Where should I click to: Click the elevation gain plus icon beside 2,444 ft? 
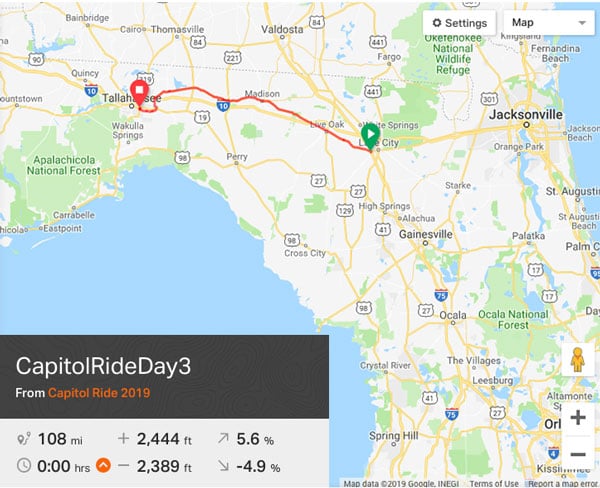tap(123, 438)
